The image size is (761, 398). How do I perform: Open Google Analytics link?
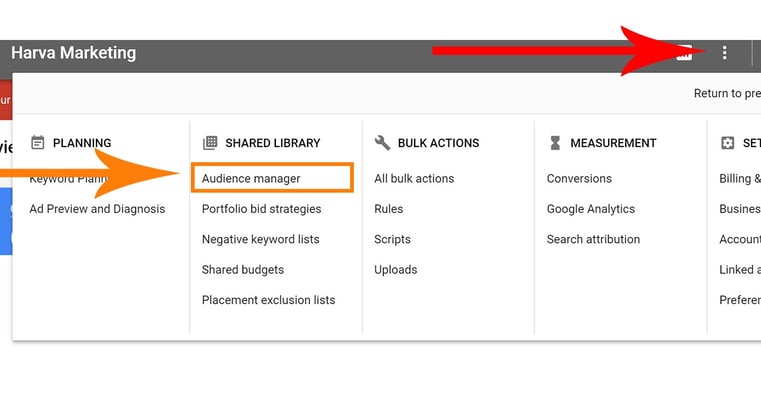pyautogui.click(x=591, y=209)
